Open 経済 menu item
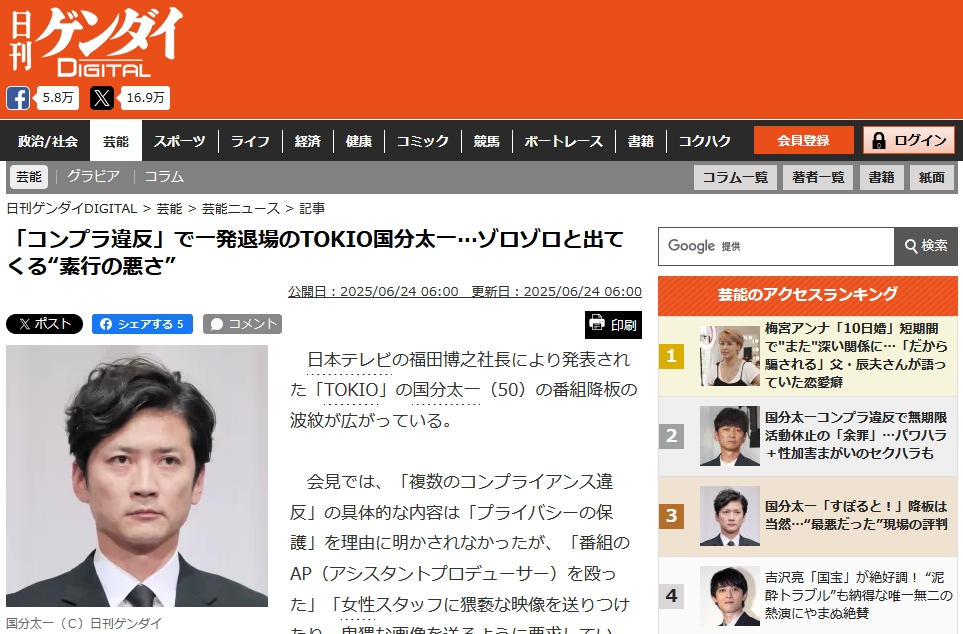The width and height of the screenshot is (963, 634). [x=308, y=141]
